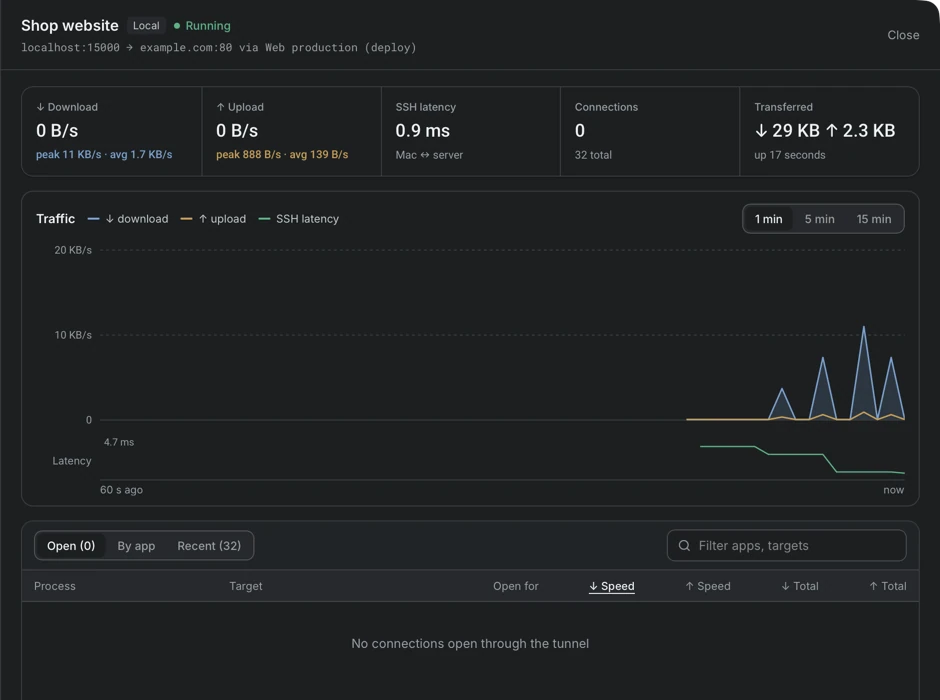The height and width of the screenshot is (700, 940).
Task: Click the Traffic chart heading
Action: (55, 219)
